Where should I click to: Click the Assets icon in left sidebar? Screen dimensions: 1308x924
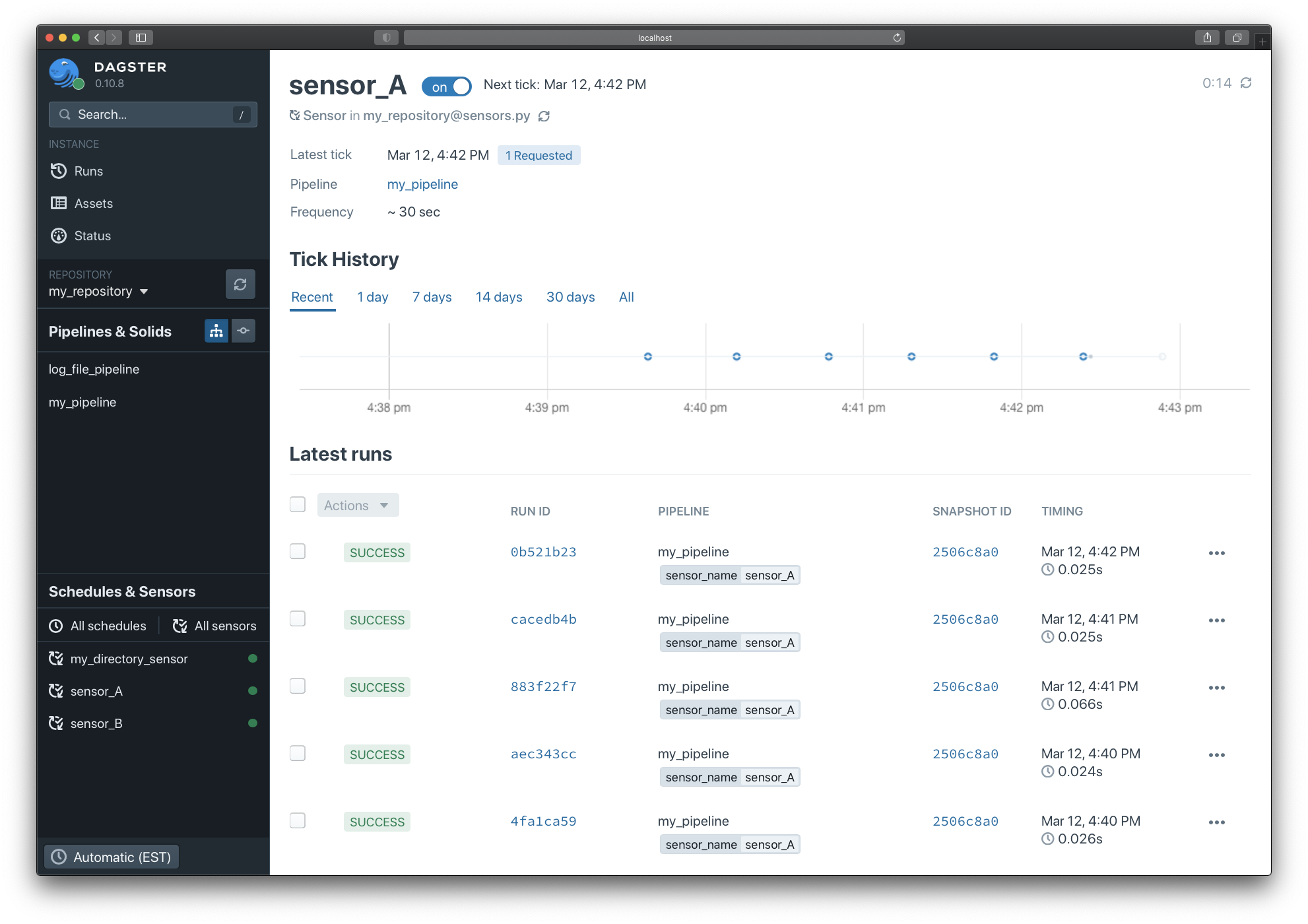tap(58, 203)
